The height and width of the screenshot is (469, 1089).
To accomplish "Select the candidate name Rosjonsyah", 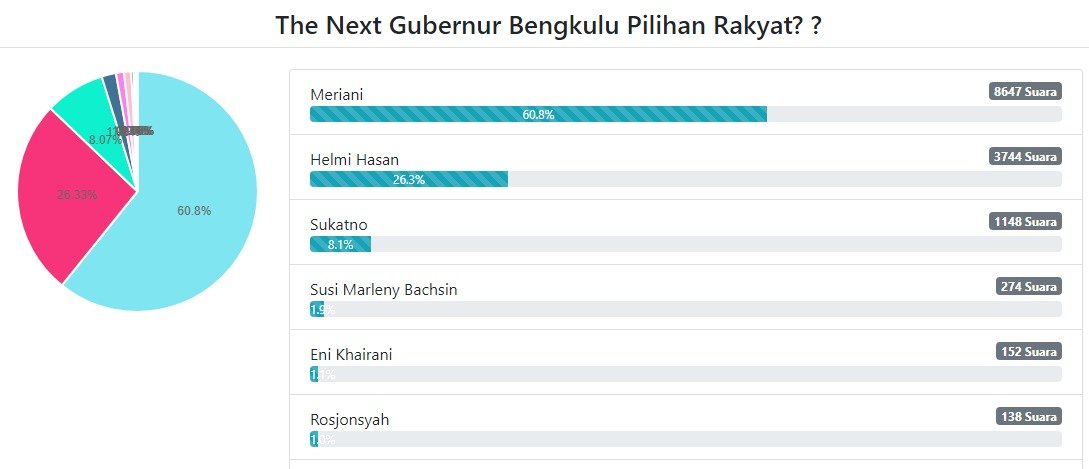I will click(350, 419).
